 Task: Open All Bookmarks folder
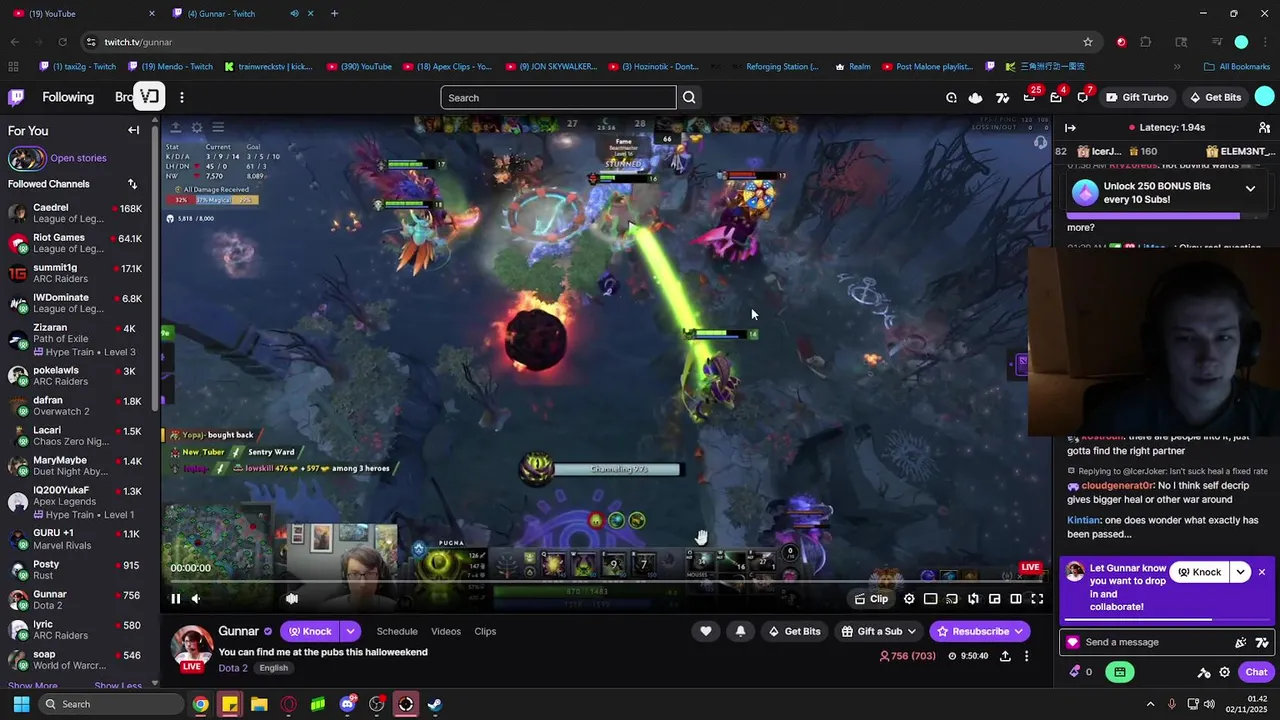tap(1237, 67)
